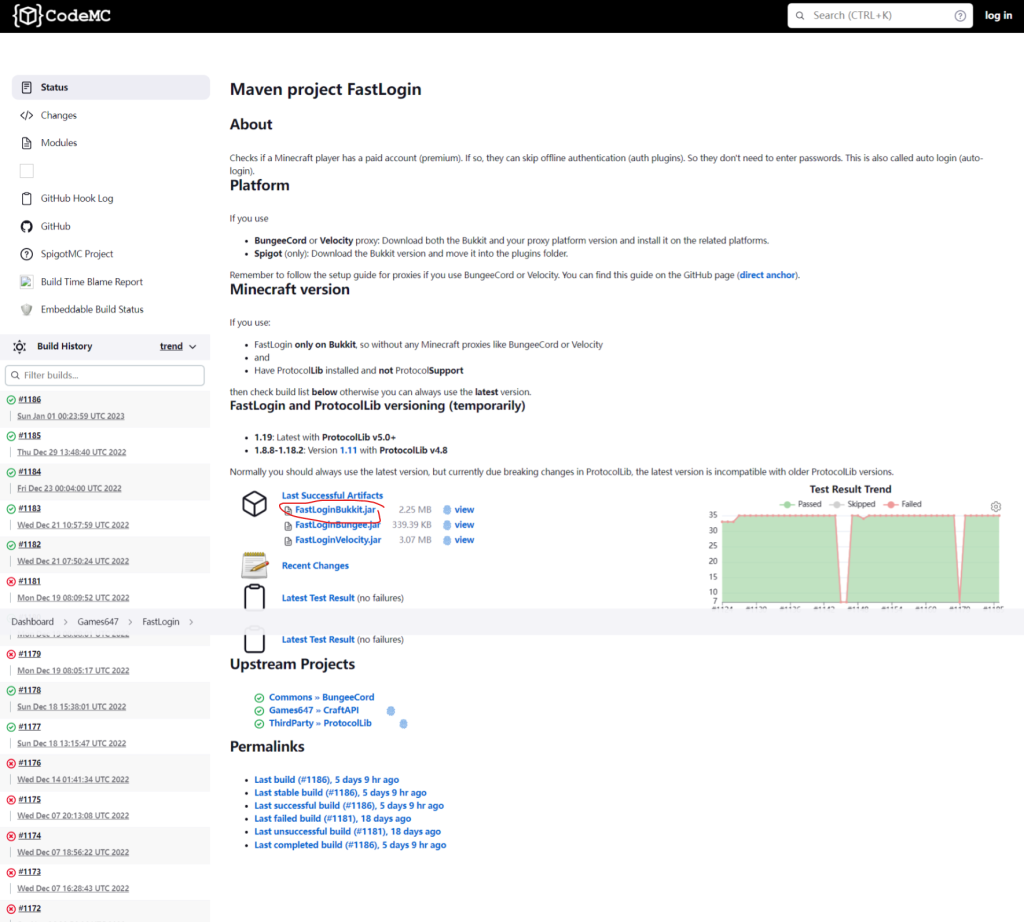The height and width of the screenshot is (922, 1024).
Task: Click the search help question-mark icon
Action: coord(960,16)
